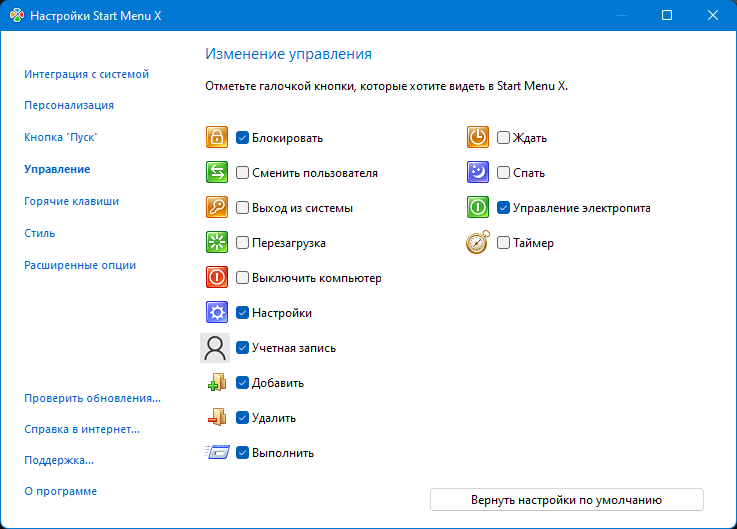This screenshot has width=737, height=529.
Task: Open the Персонализация settings section
Action: 69,105
